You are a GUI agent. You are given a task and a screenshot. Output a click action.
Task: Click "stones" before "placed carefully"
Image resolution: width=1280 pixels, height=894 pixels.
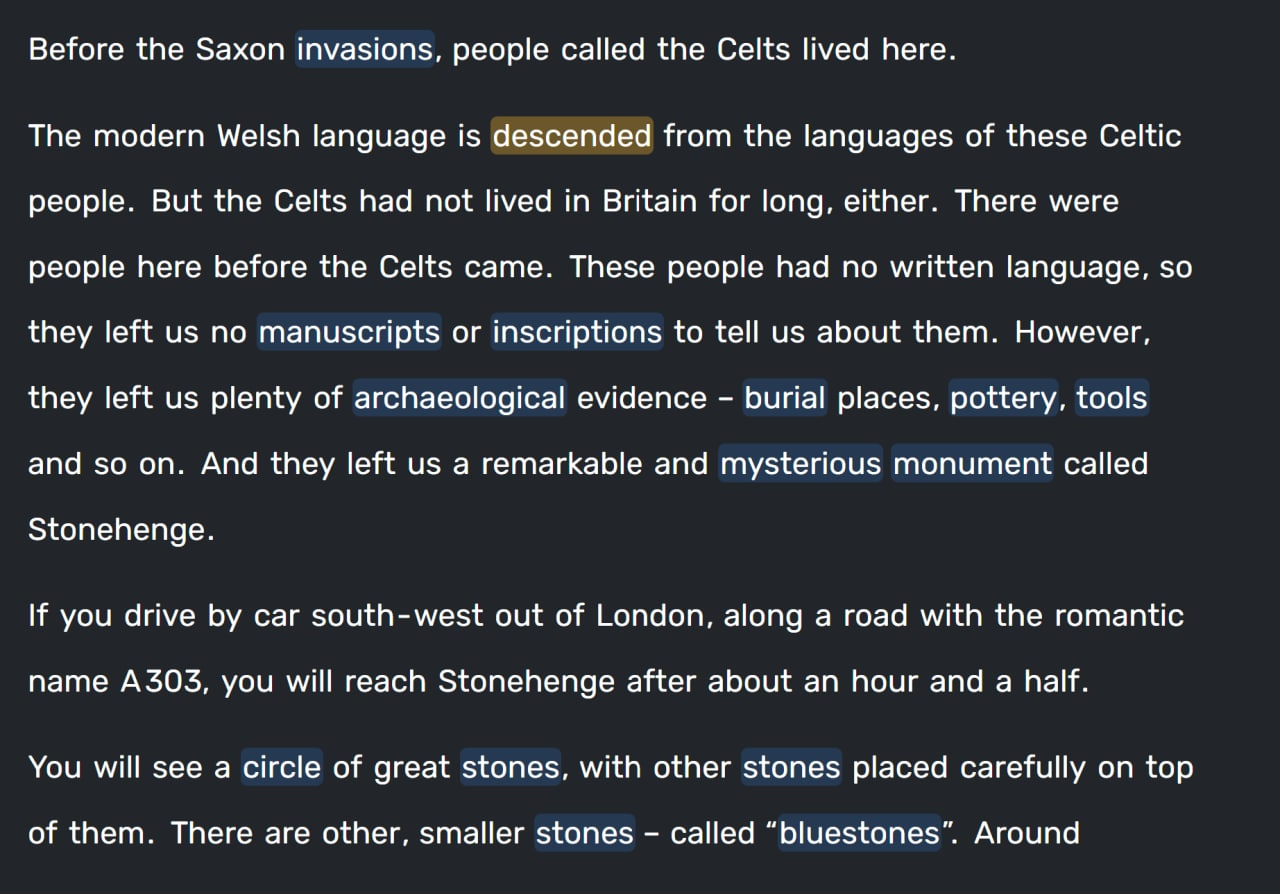[x=791, y=767]
